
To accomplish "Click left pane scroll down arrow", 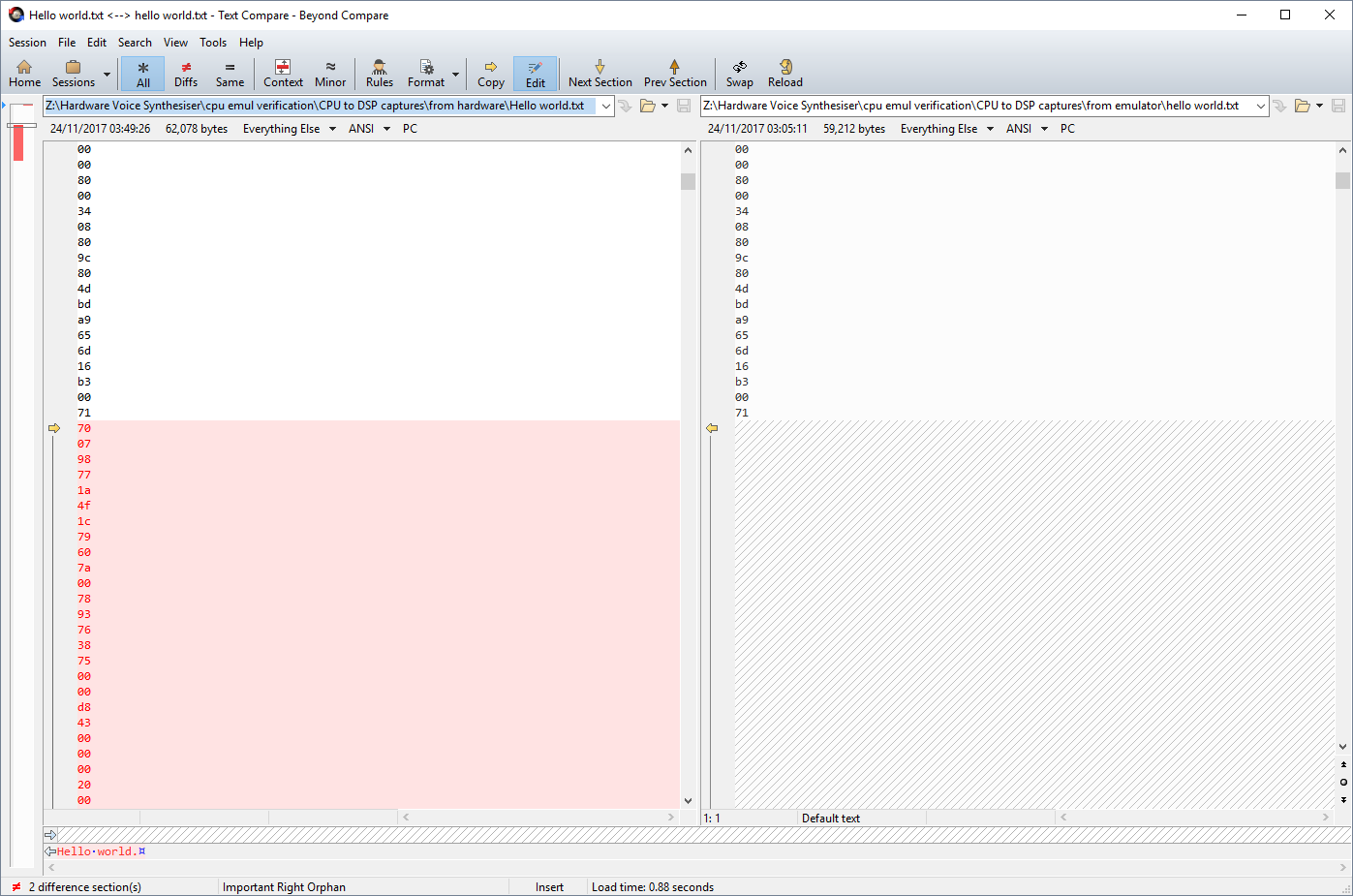I will click(x=688, y=801).
